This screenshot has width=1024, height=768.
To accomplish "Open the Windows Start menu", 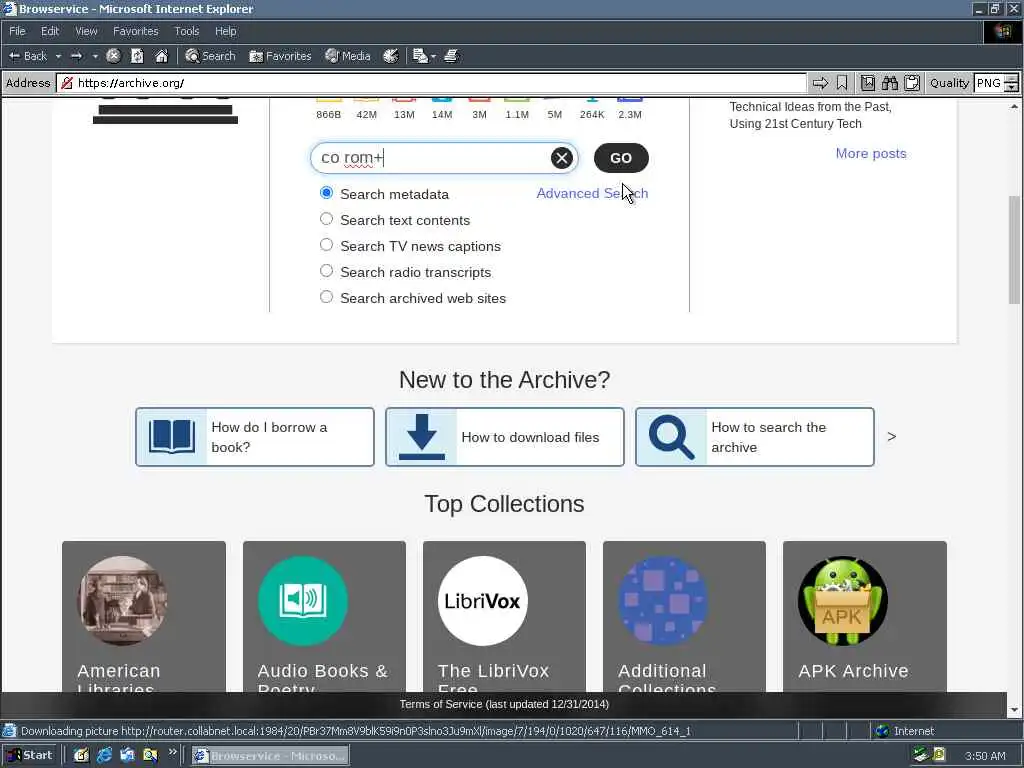I will point(29,756).
